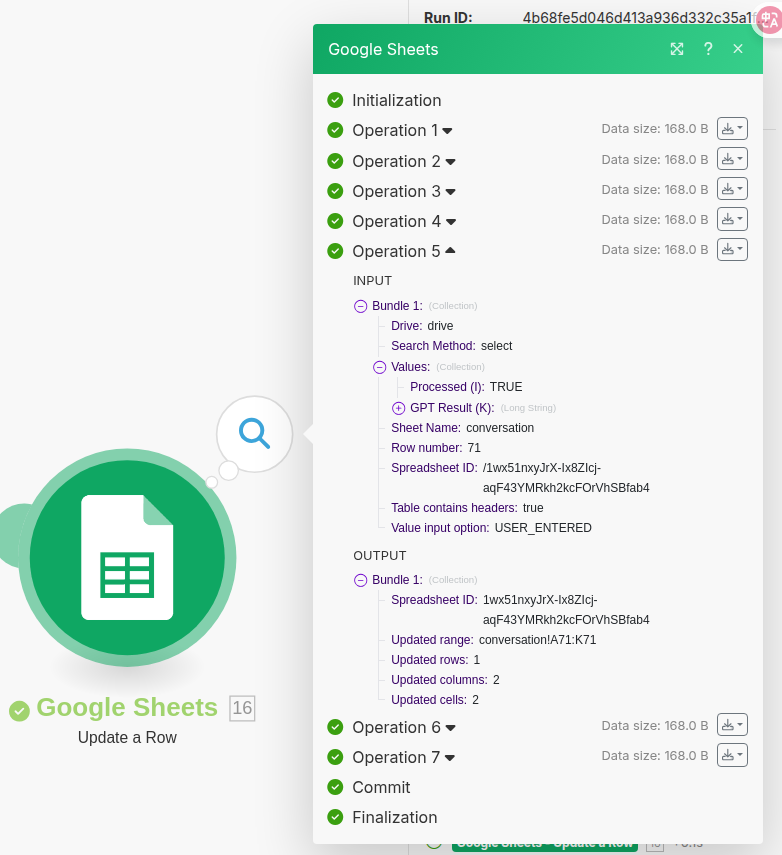Image resolution: width=782 pixels, height=855 pixels.
Task: Click the module success check beside Google Sheets label
Action: 20,711
